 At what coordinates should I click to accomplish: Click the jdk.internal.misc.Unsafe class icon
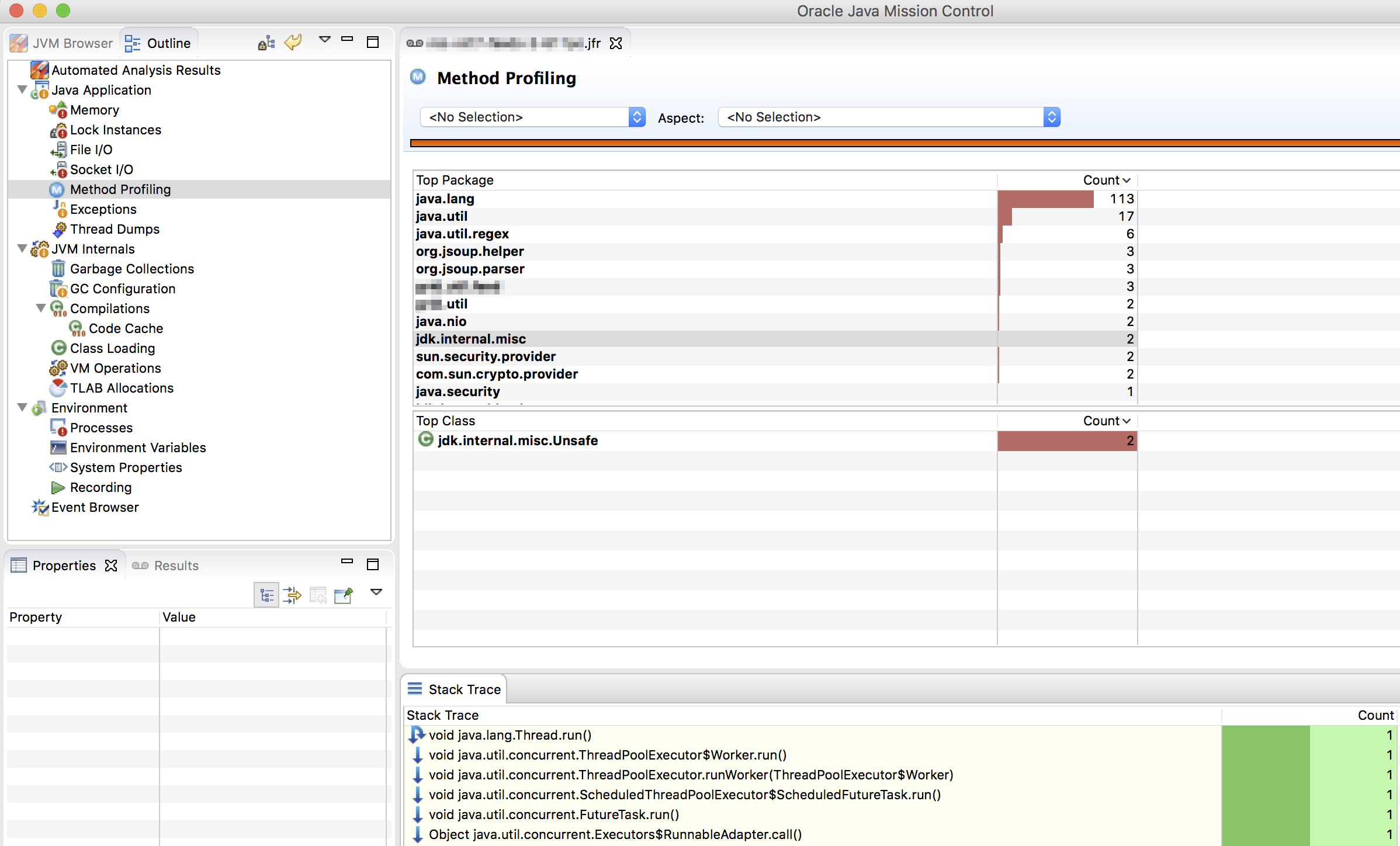click(x=426, y=440)
